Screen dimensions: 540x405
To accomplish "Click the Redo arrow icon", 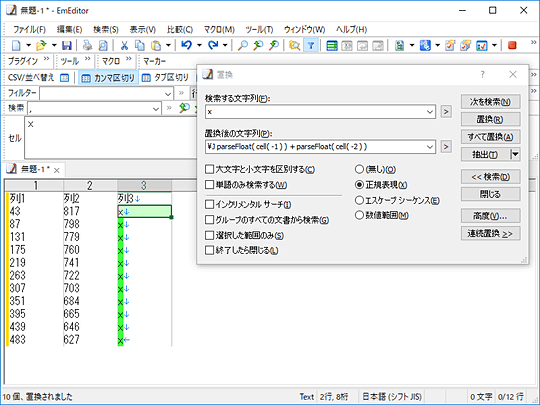I will [213, 45].
